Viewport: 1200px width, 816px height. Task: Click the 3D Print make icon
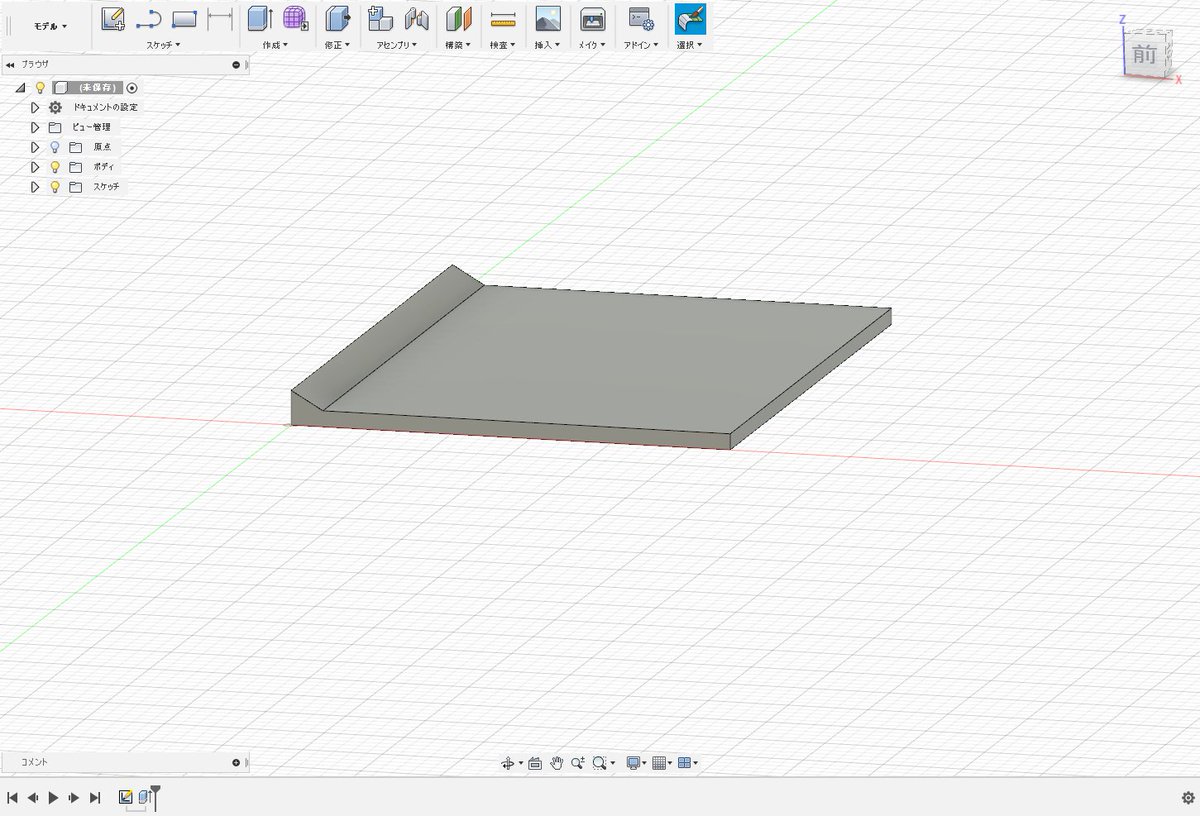(593, 18)
